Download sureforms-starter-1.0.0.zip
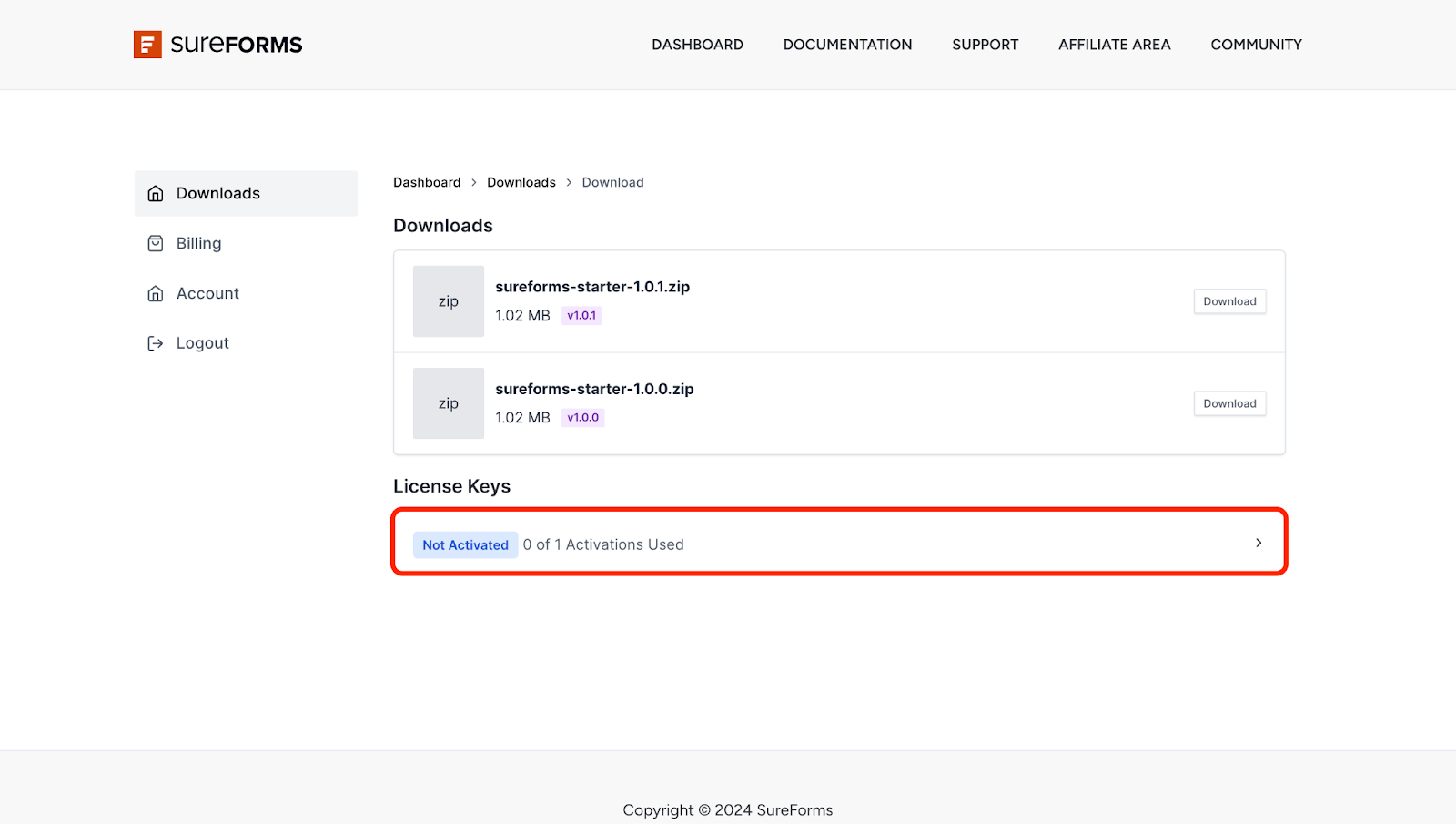This screenshot has width=1456, height=824. pos(1229,403)
